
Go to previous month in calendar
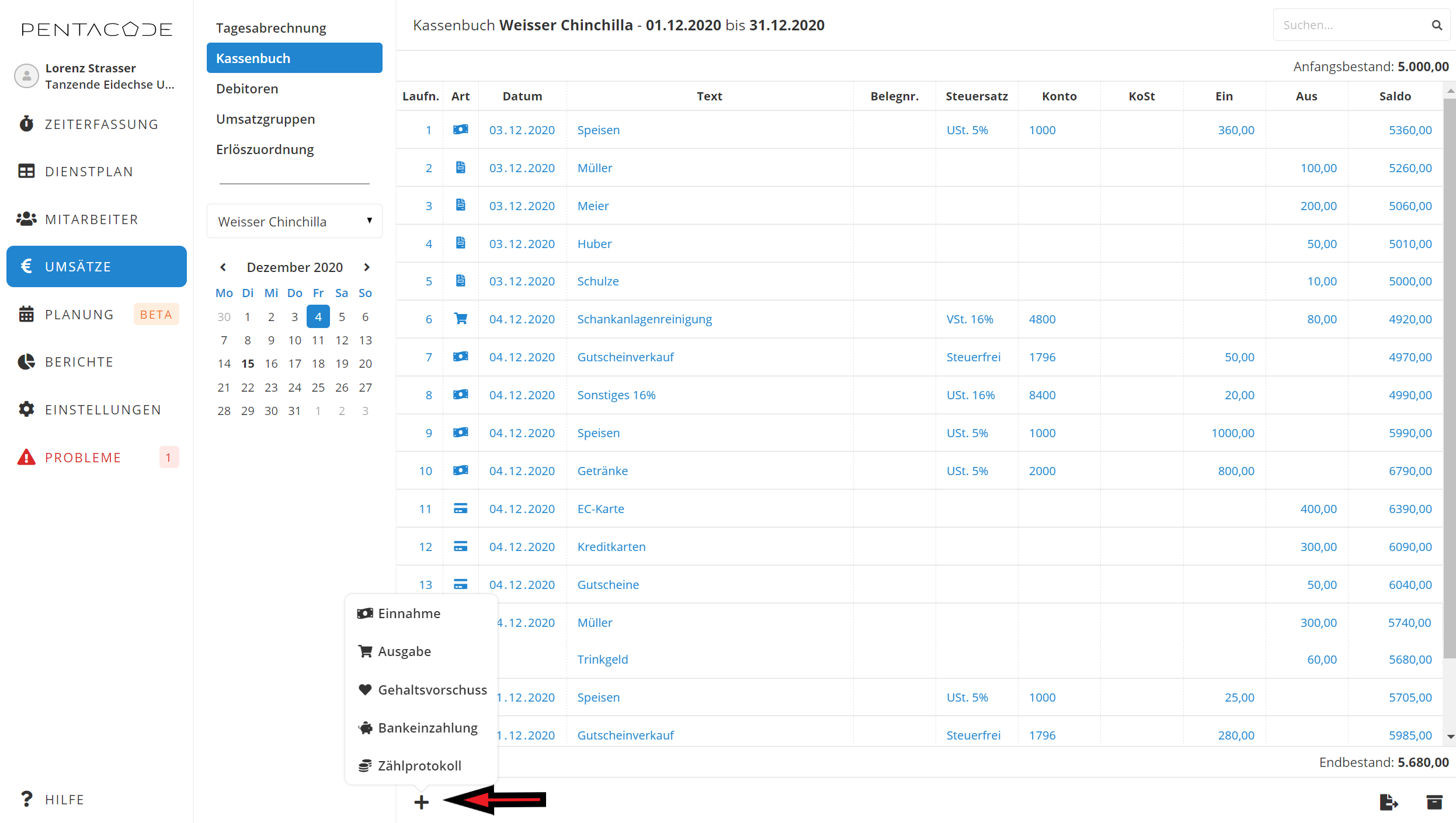(x=223, y=267)
